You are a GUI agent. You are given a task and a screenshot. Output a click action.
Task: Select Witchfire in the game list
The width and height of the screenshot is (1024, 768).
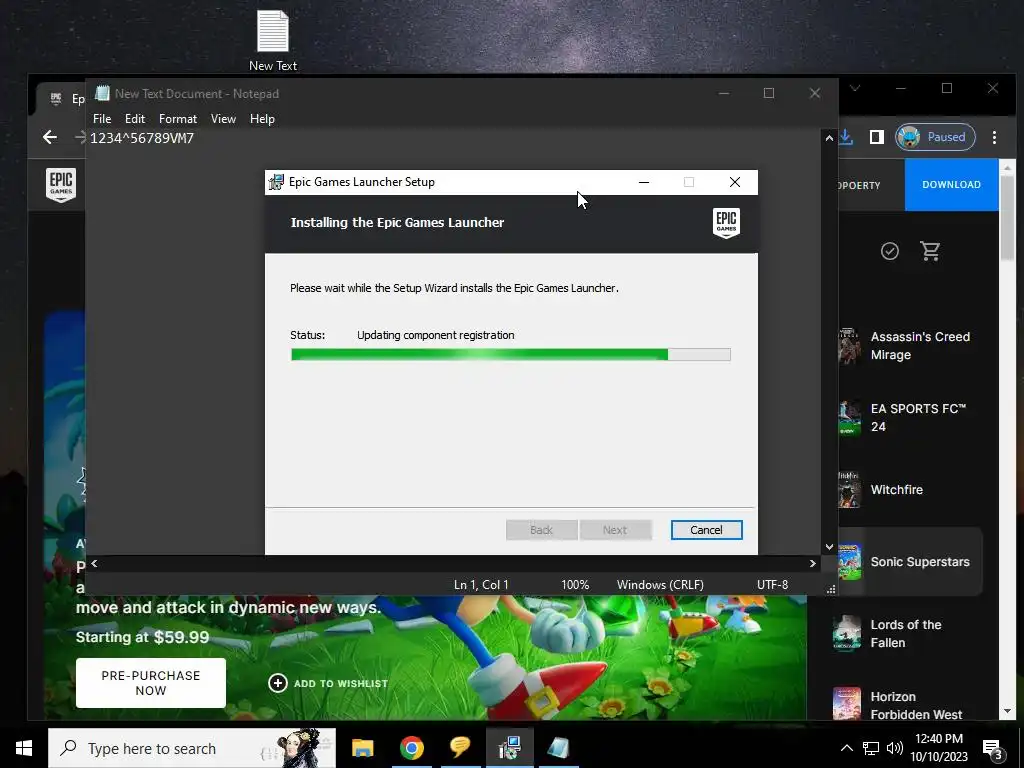[x=910, y=490]
